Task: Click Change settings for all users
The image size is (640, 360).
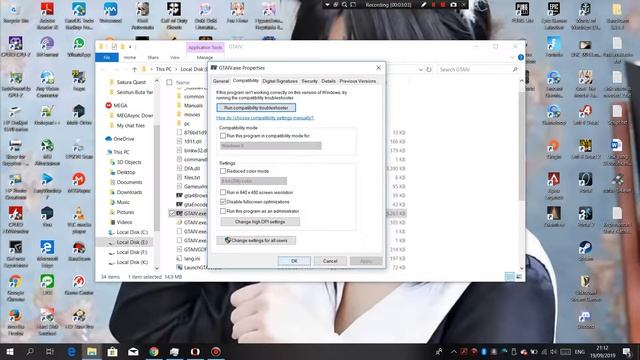Action: point(256,240)
